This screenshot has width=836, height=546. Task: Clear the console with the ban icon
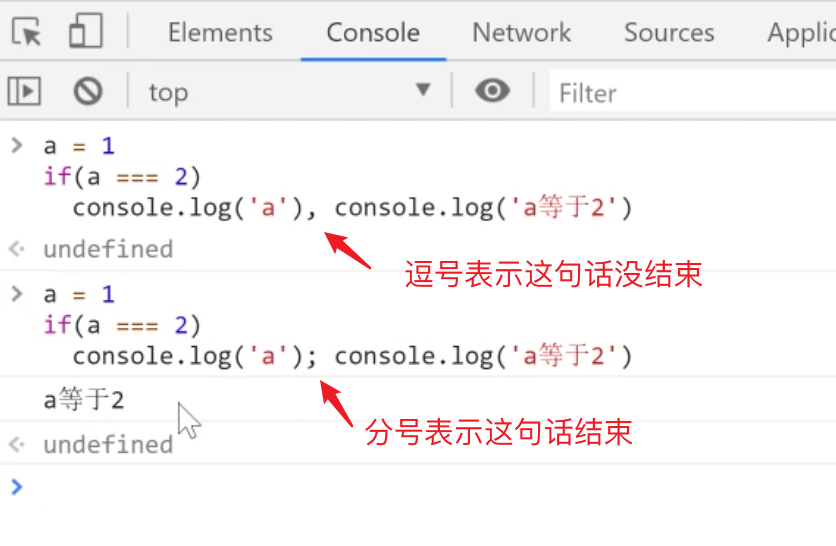click(88, 91)
